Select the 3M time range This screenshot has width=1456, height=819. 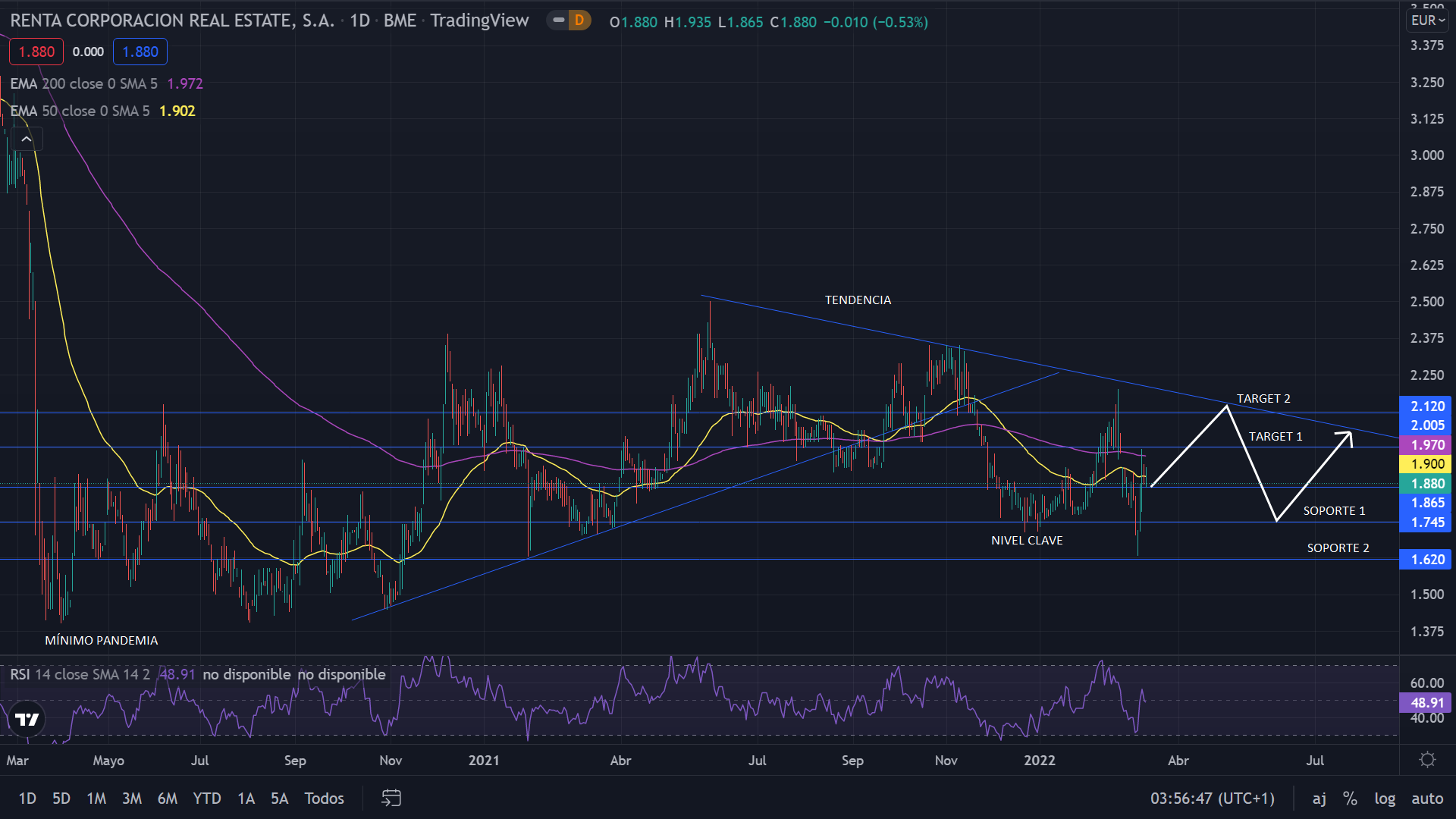coord(132,798)
